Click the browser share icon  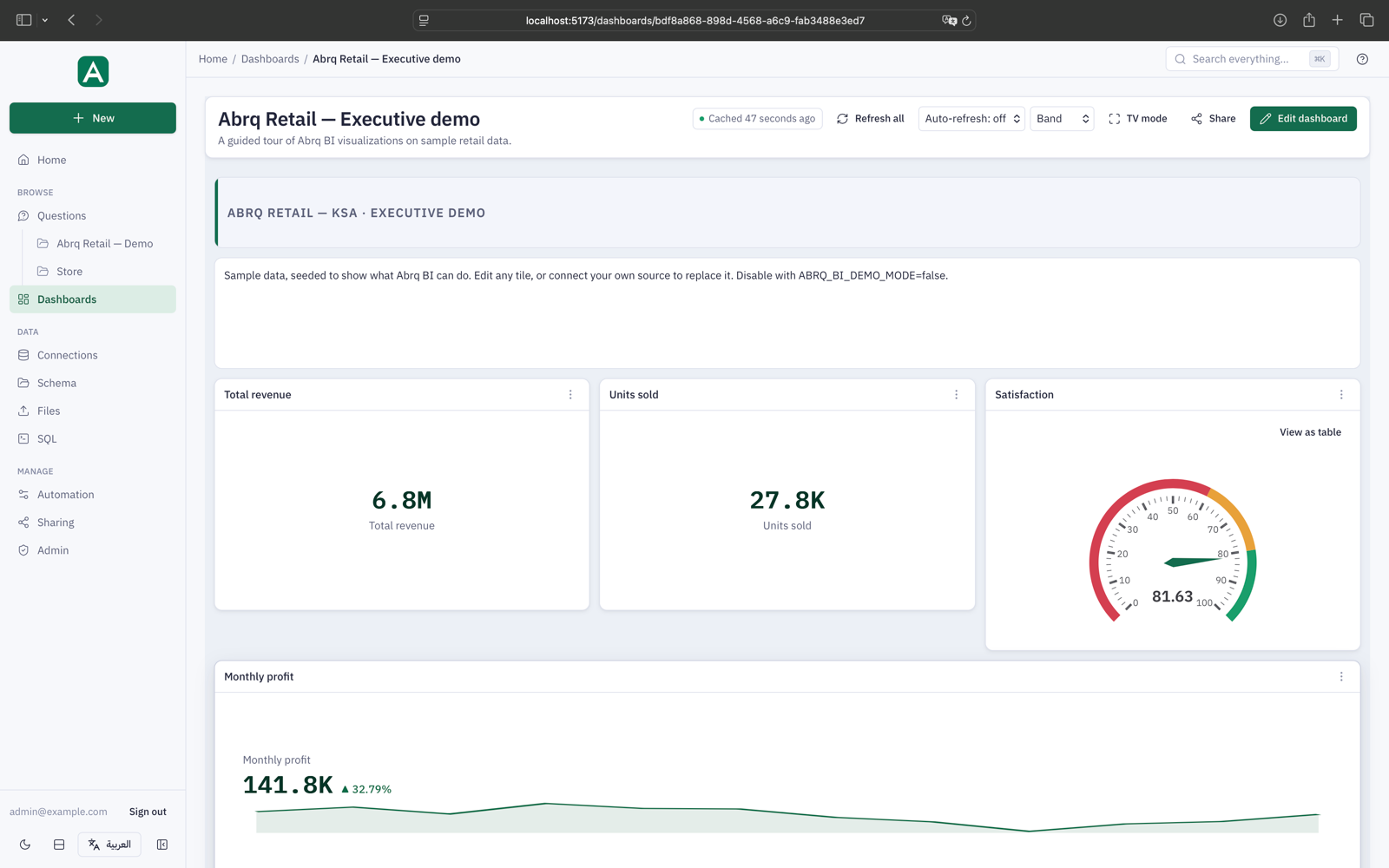[x=1309, y=20]
